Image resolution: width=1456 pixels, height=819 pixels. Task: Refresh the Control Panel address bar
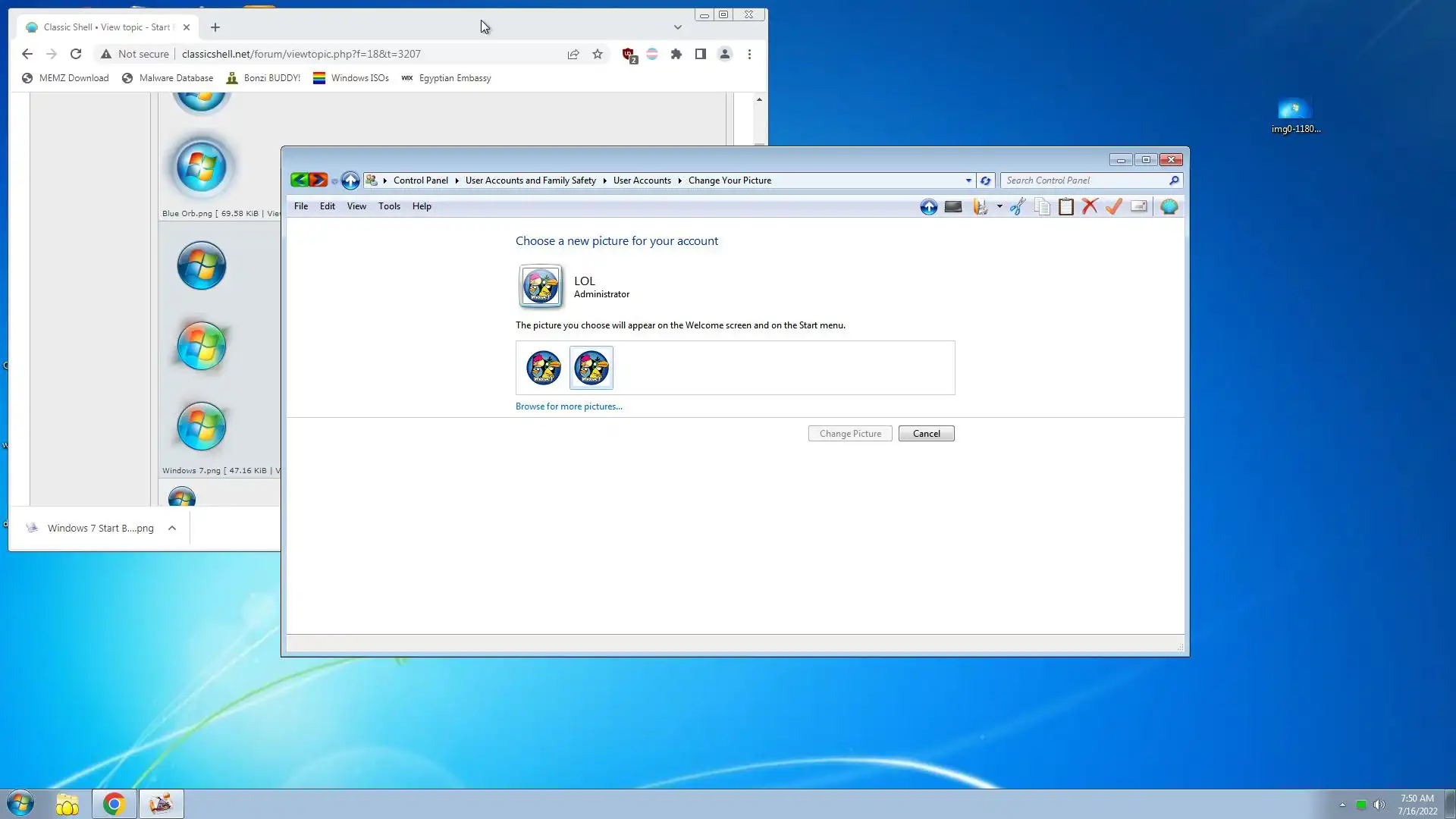[985, 180]
